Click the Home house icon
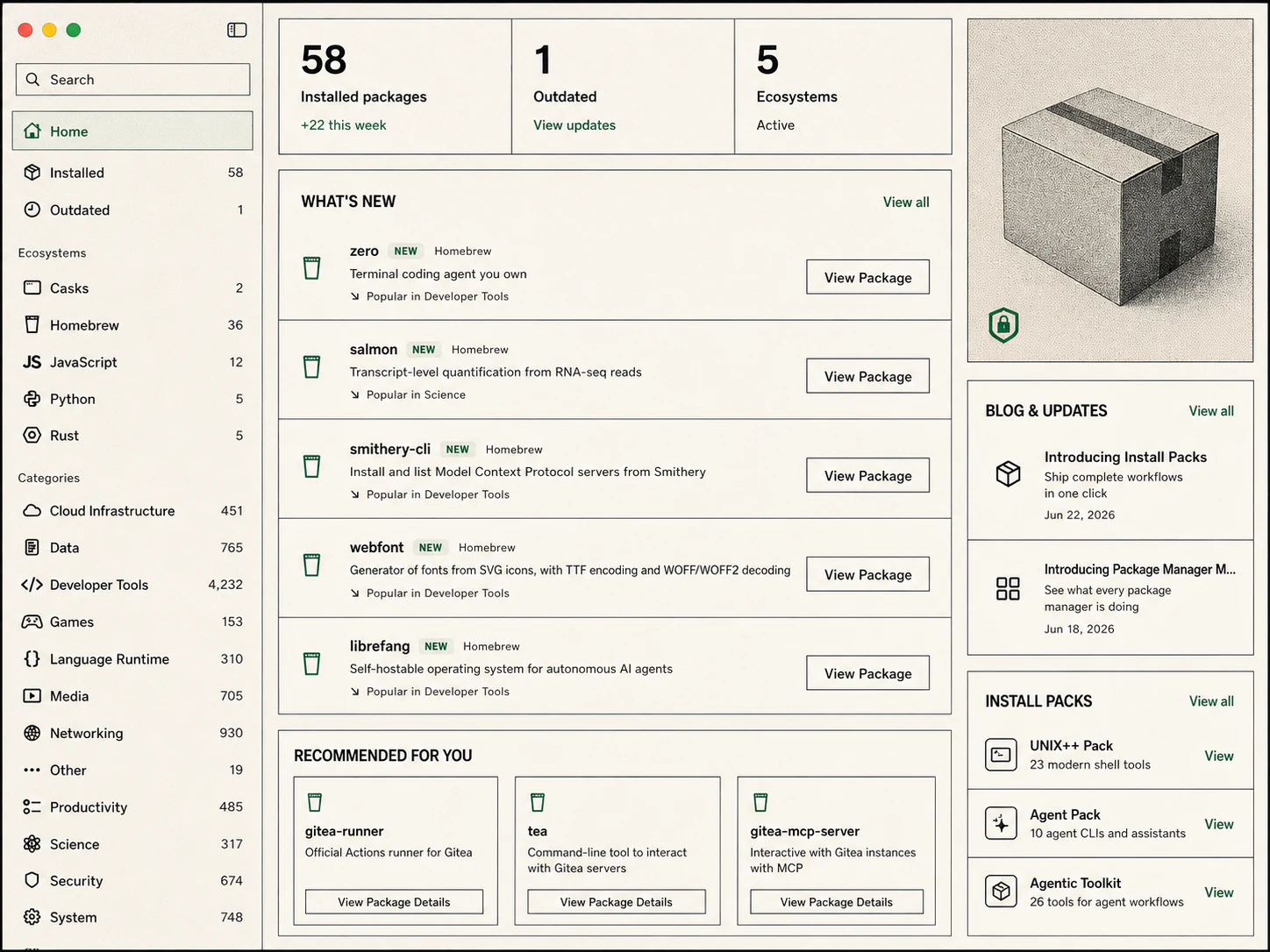Screen dimensions: 1270x952 coord(32,131)
